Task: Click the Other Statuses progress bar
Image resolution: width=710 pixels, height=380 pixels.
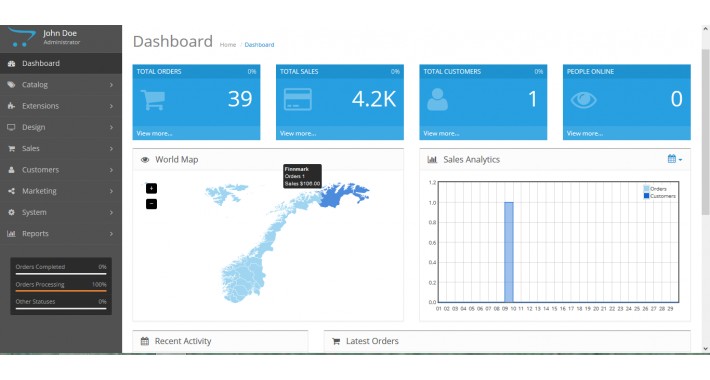Action: (61, 308)
